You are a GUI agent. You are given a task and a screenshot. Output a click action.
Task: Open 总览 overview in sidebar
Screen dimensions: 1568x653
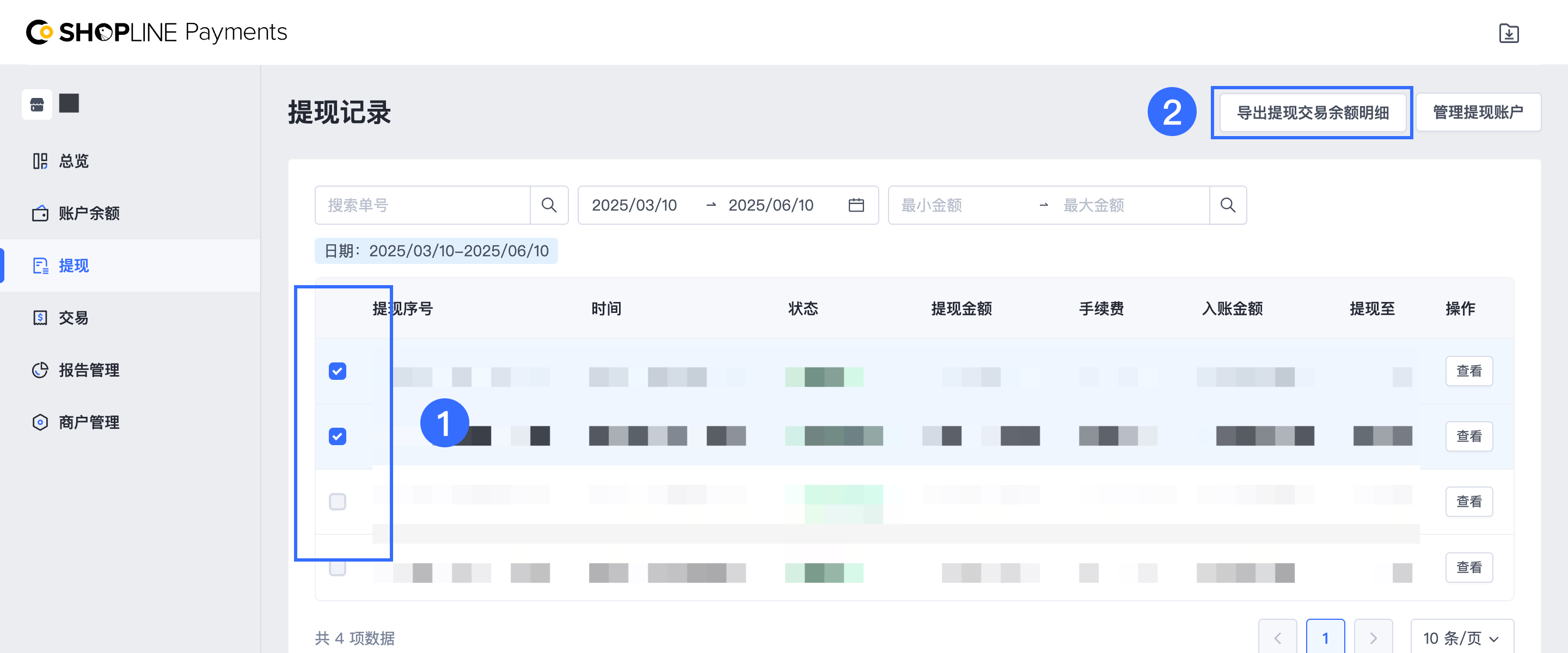(x=130, y=161)
